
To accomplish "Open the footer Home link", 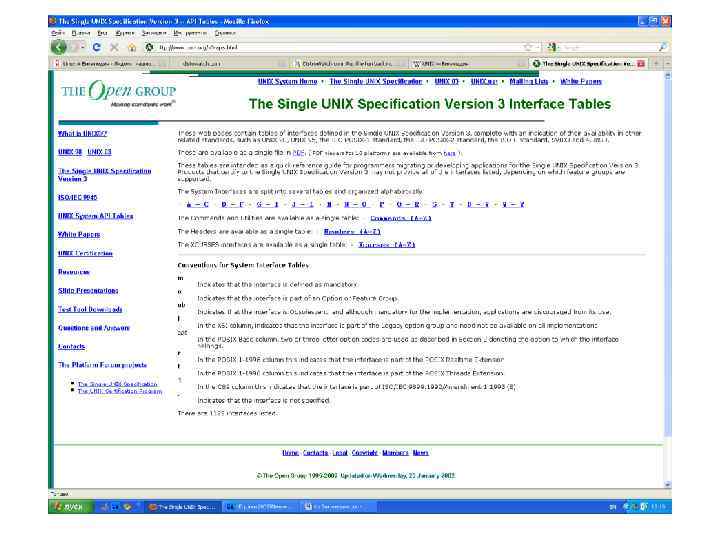I will pos(290,453).
